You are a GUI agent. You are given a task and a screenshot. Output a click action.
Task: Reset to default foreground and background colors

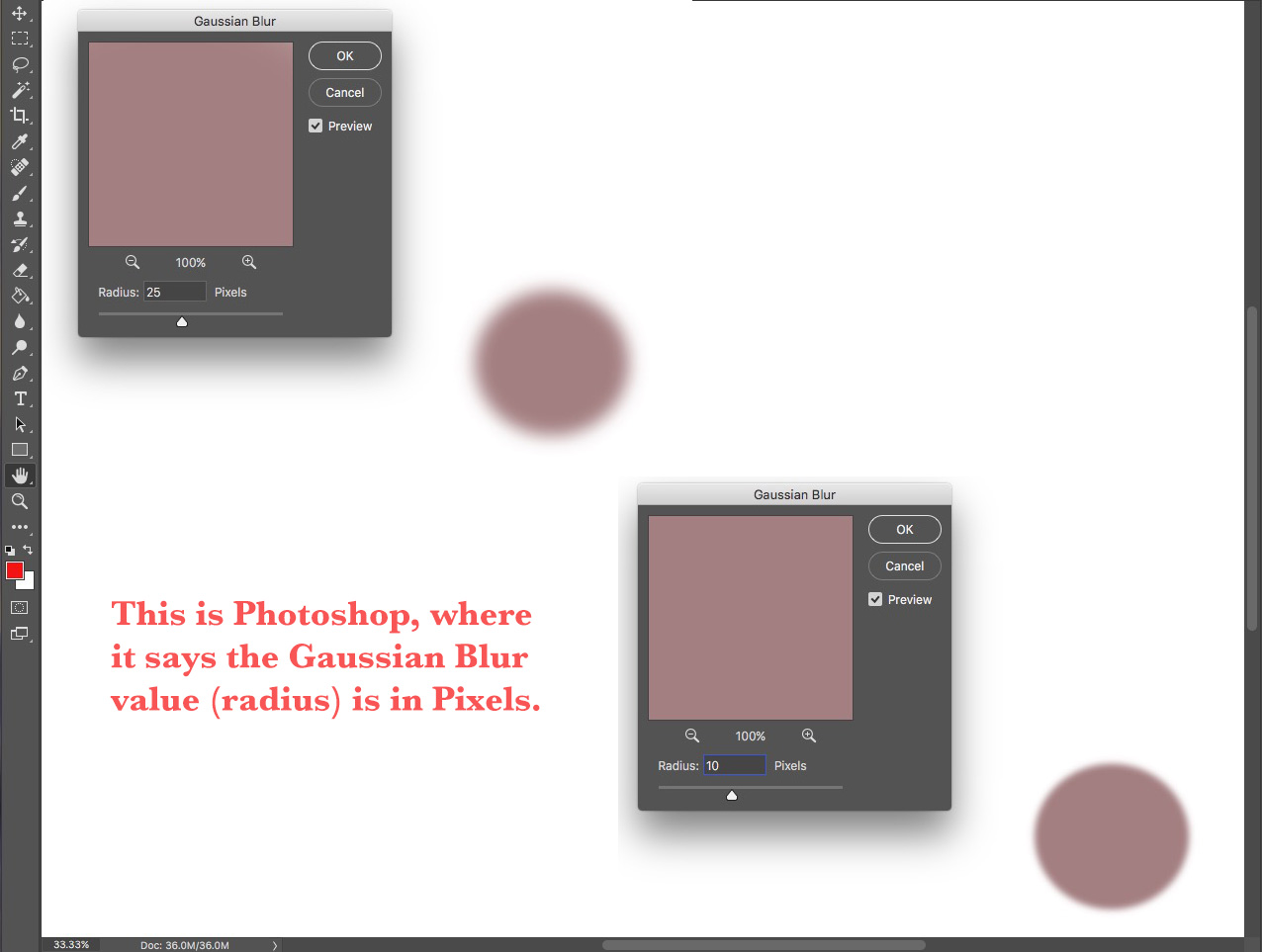10,550
